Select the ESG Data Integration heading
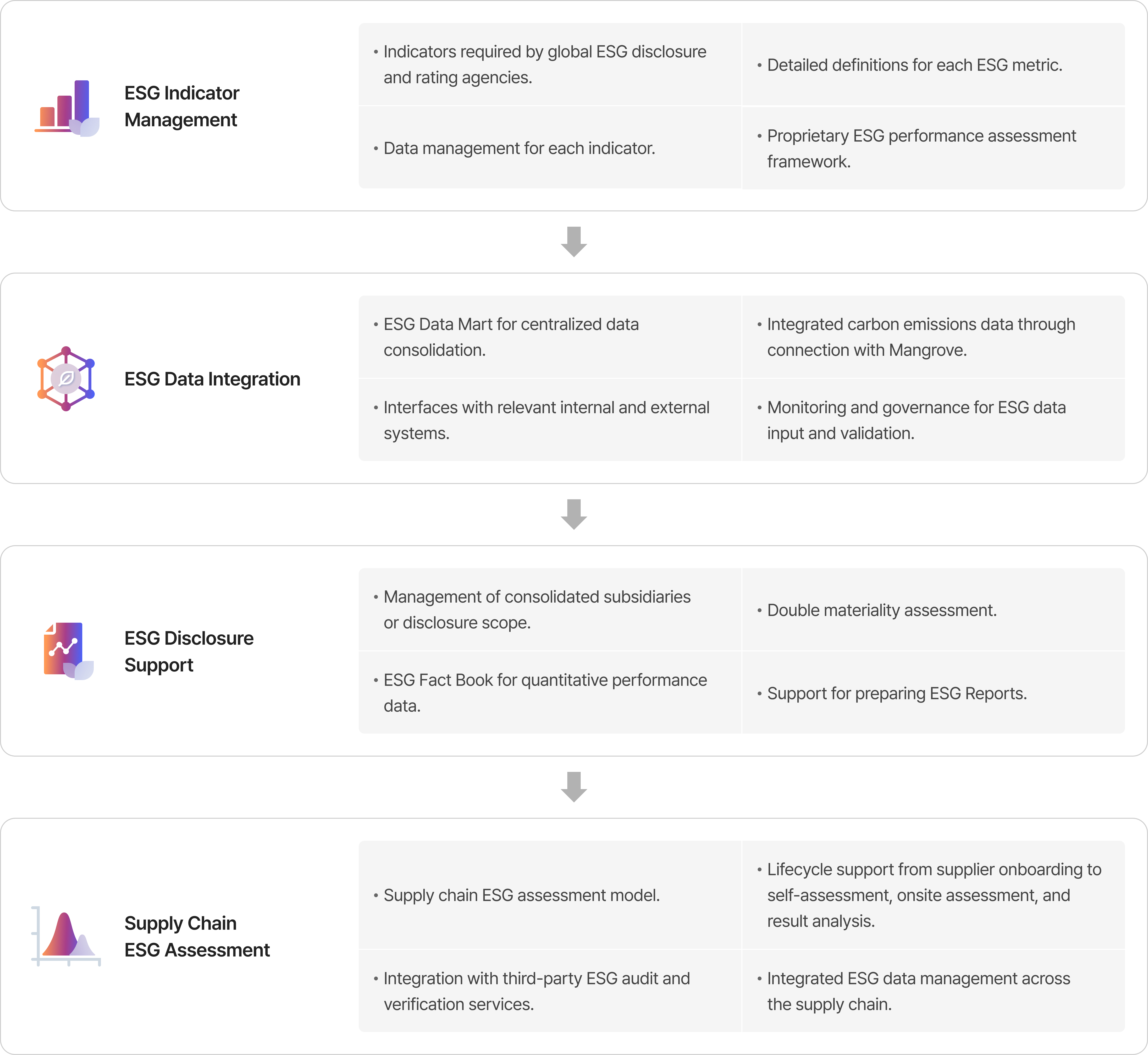This screenshot has height=1055, width=1148. 212,379
